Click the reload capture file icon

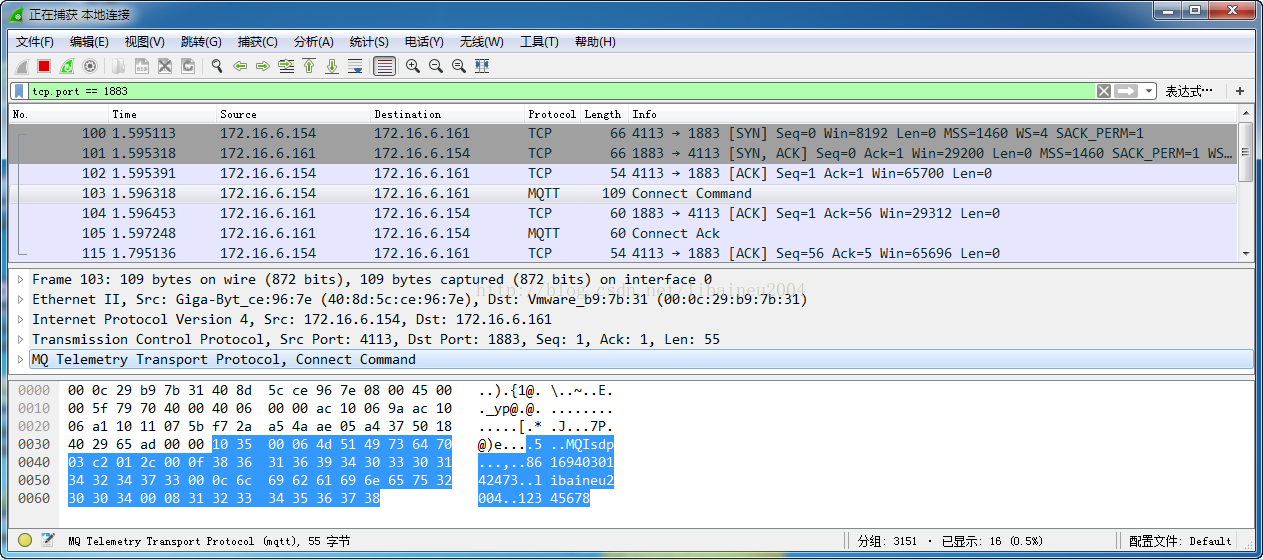(x=188, y=66)
